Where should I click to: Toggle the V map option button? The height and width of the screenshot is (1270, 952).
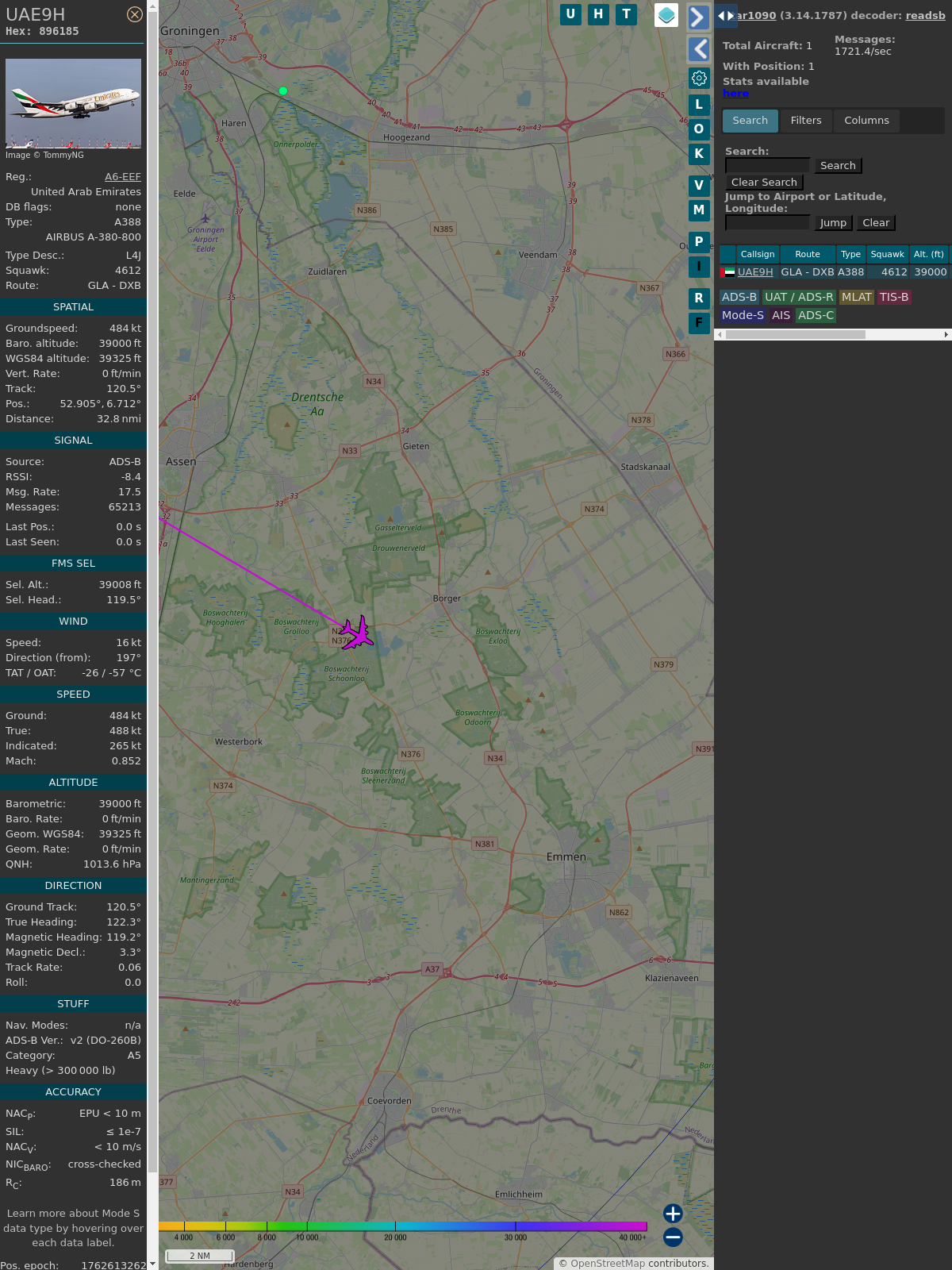point(699,186)
